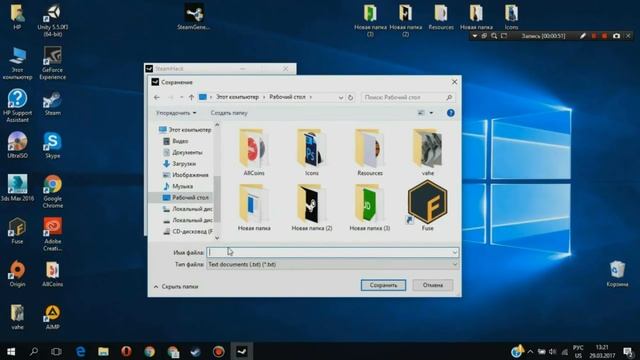This screenshot has height=360, width=640.
Task: Collapse folders with Скрыть папки
Action: (176, 287)
